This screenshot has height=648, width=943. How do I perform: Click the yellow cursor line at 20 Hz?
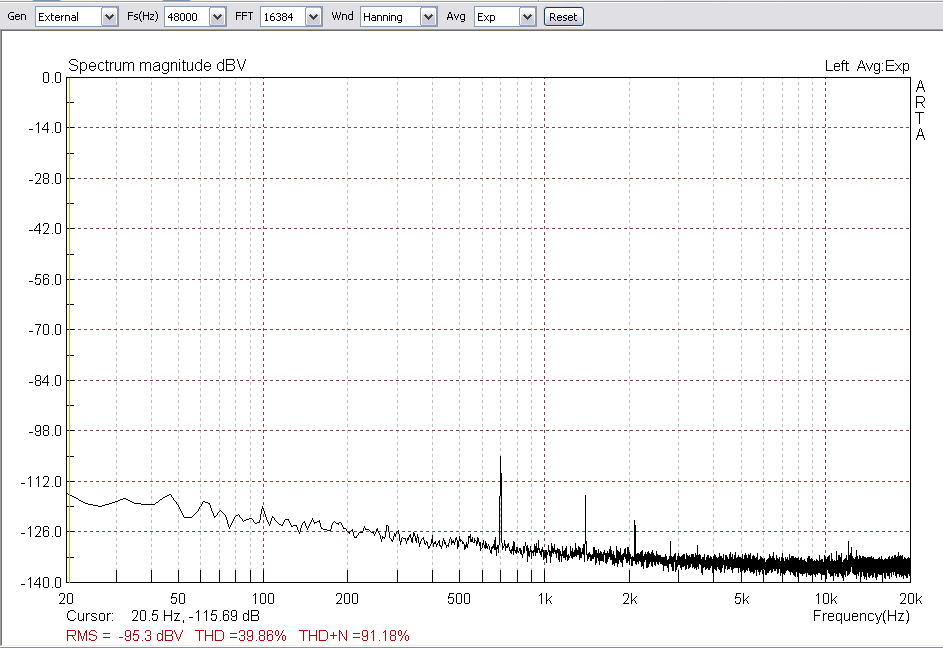tap(69, 330)
